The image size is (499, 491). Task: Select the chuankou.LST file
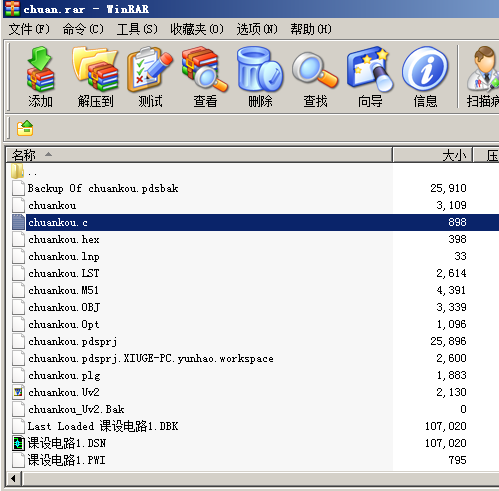click(x=64, y=273)
